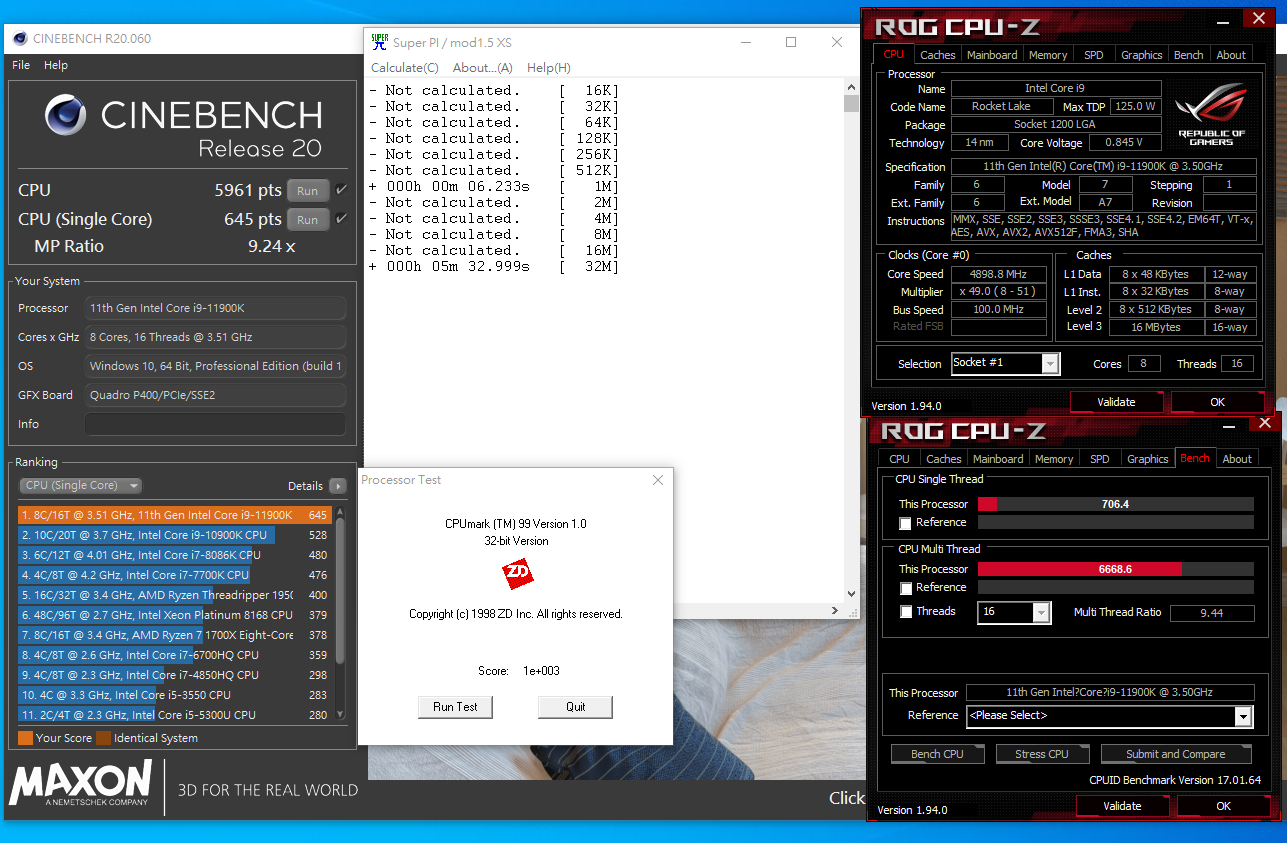Screen dimensions: 1287x843
Task: Select ranking row Intel Core i7-7700K CPU
Action: pos(174,575)
